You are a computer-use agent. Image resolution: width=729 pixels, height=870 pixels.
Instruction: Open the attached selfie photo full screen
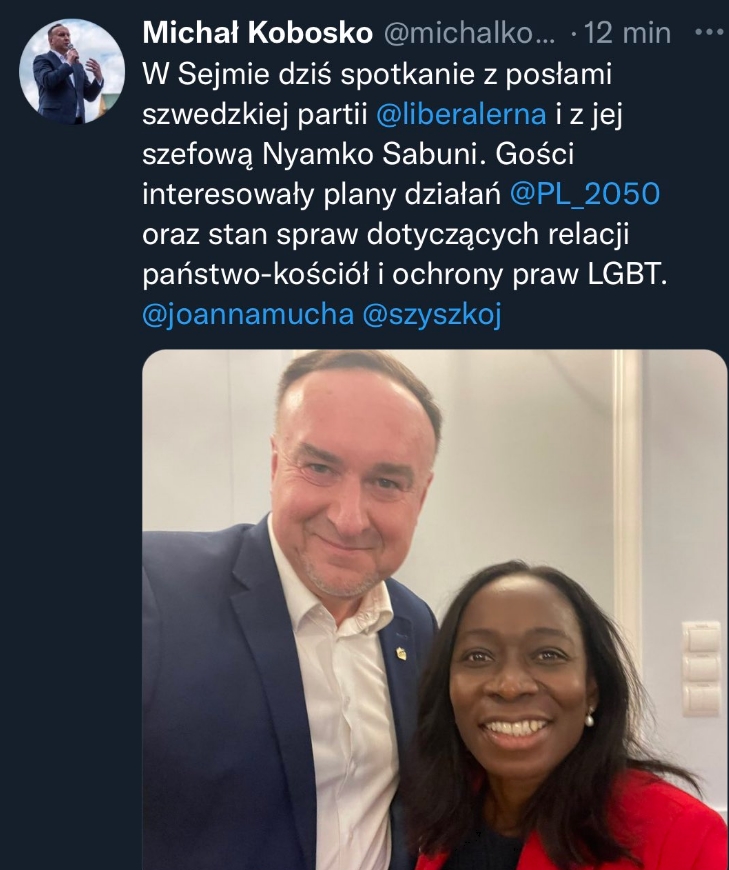[434, 609]
